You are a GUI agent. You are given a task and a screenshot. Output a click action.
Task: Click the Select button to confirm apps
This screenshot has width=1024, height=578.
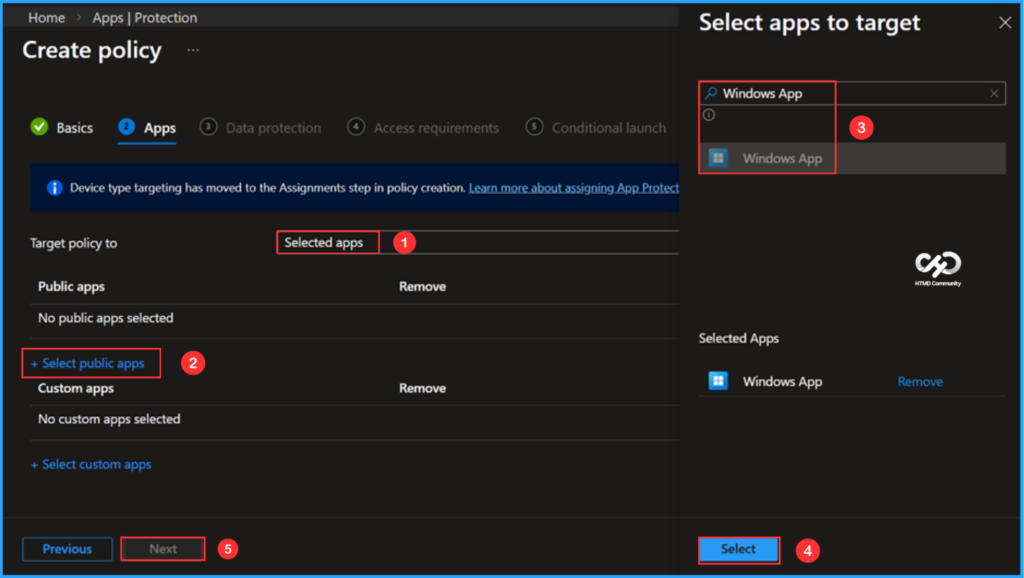pyautogui.click(x=737, y=549)
